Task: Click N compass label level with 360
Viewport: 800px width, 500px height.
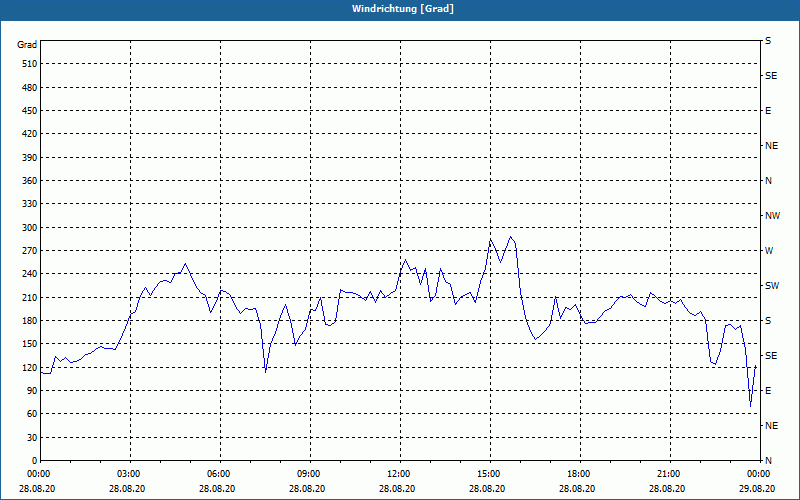Action: click(x=768, y=181)
